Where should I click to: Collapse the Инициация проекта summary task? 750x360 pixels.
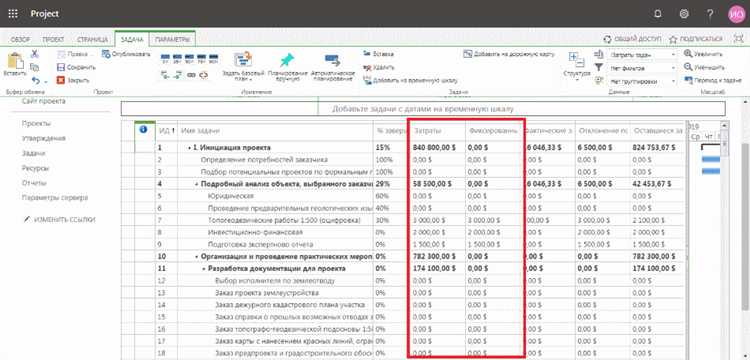click(190, 148)
